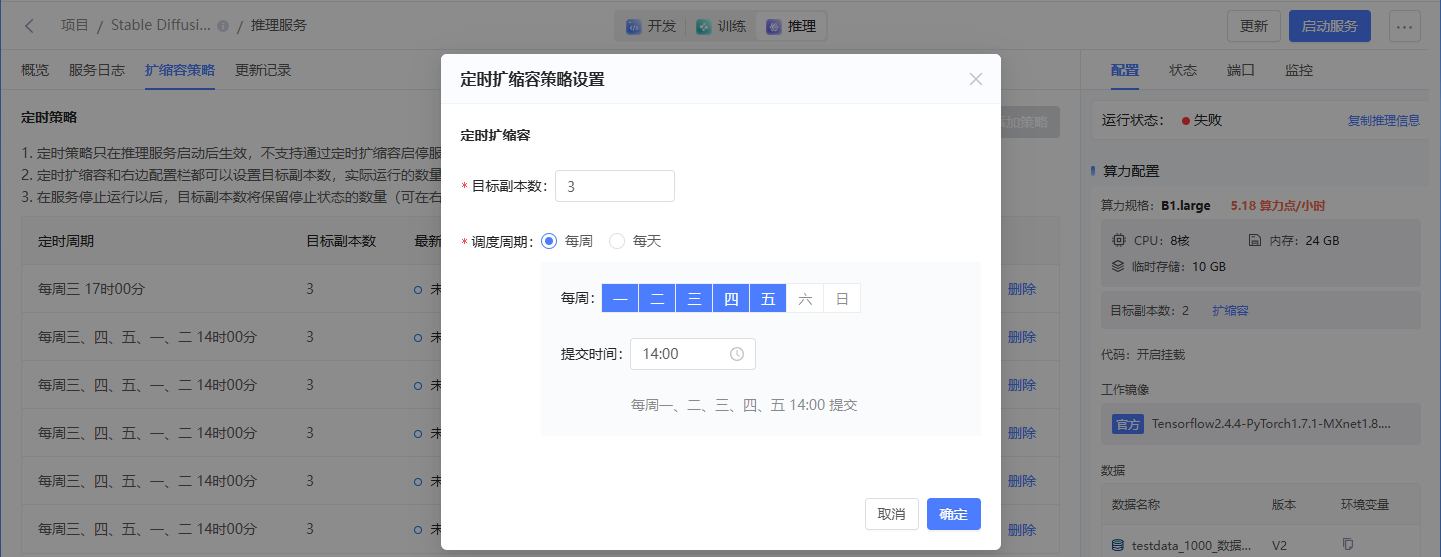Open the 提交时间 time picker
The image size is (1441, 557).
[x=685, y=354]
